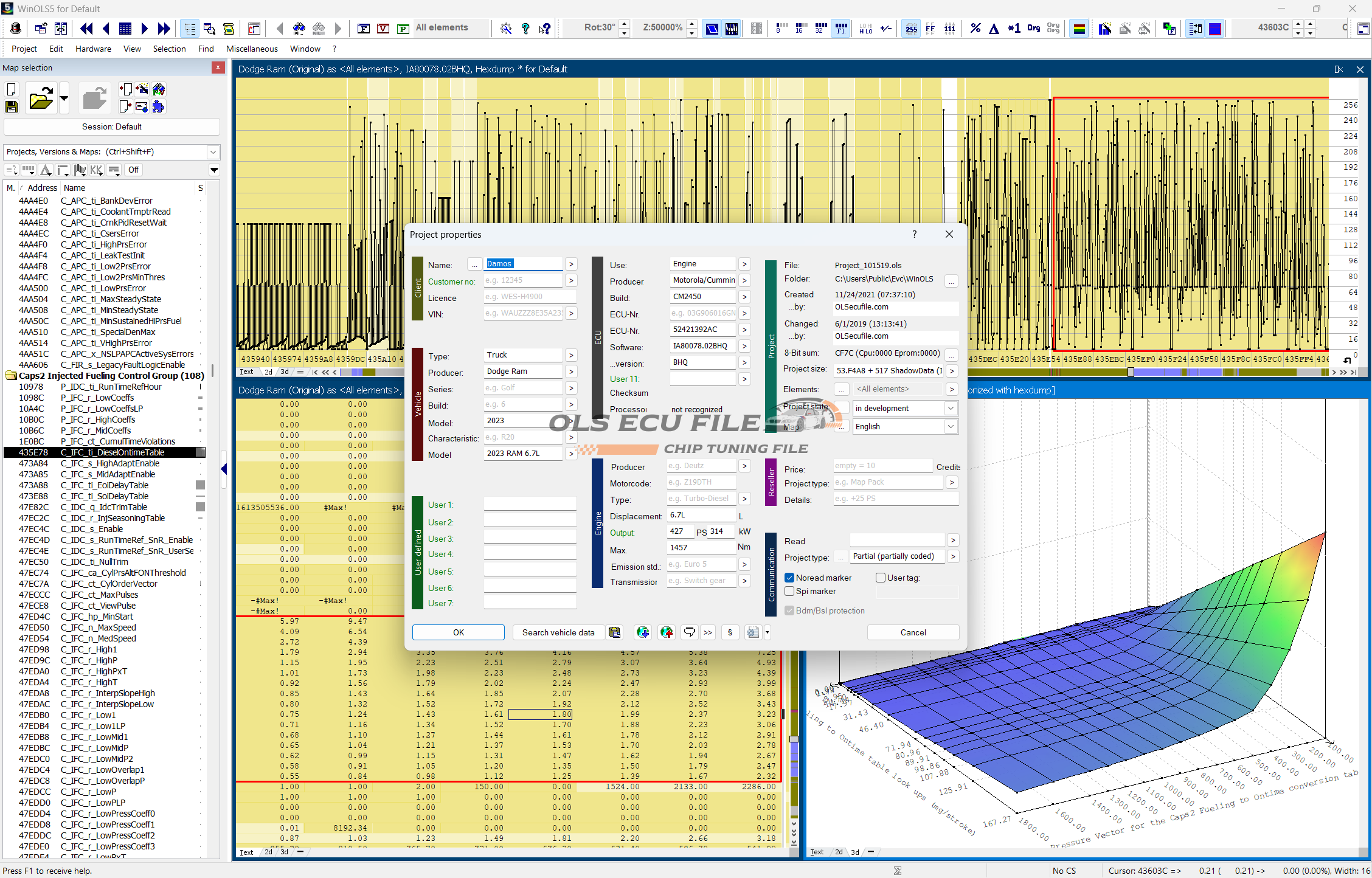This screenshot has height=878, width=1372.
Task: Click the FF hexadecimal display icon
Action: point(930,28)
